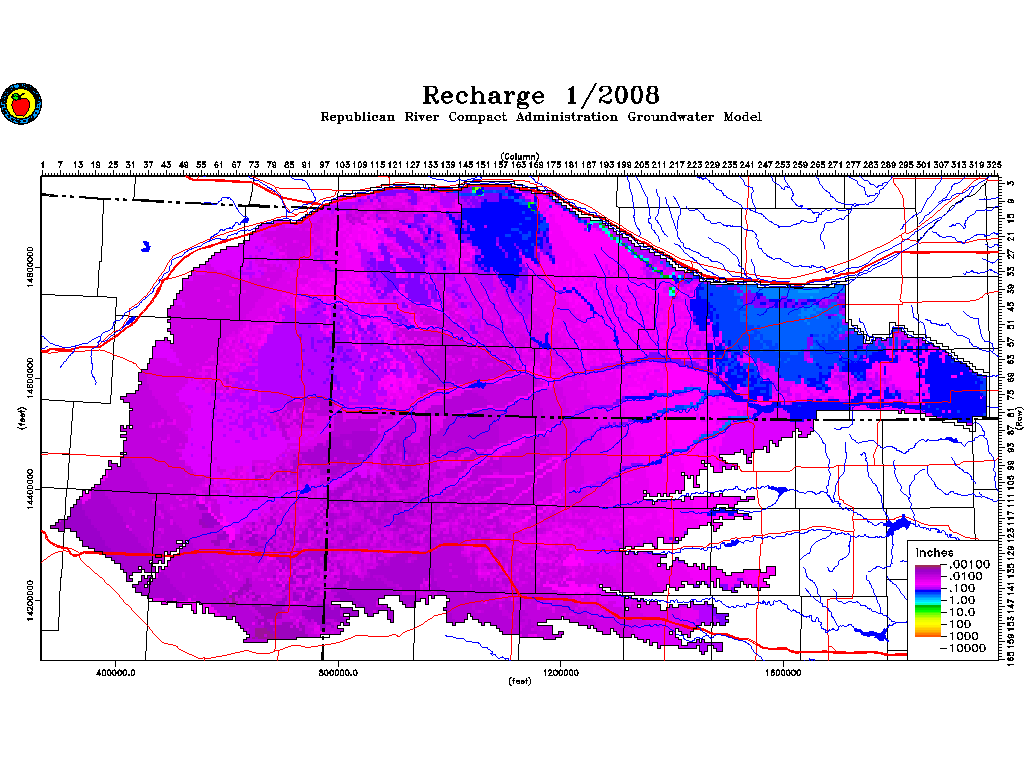Viewport: 1024px width, 768px height.
Task: Click the .00100 legend value label
Action: click(x=966, y=565)
